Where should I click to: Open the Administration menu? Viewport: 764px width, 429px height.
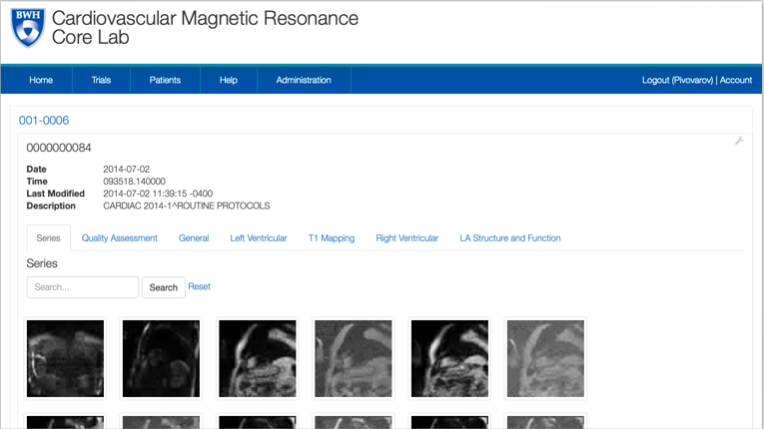(x=304, y=80)
